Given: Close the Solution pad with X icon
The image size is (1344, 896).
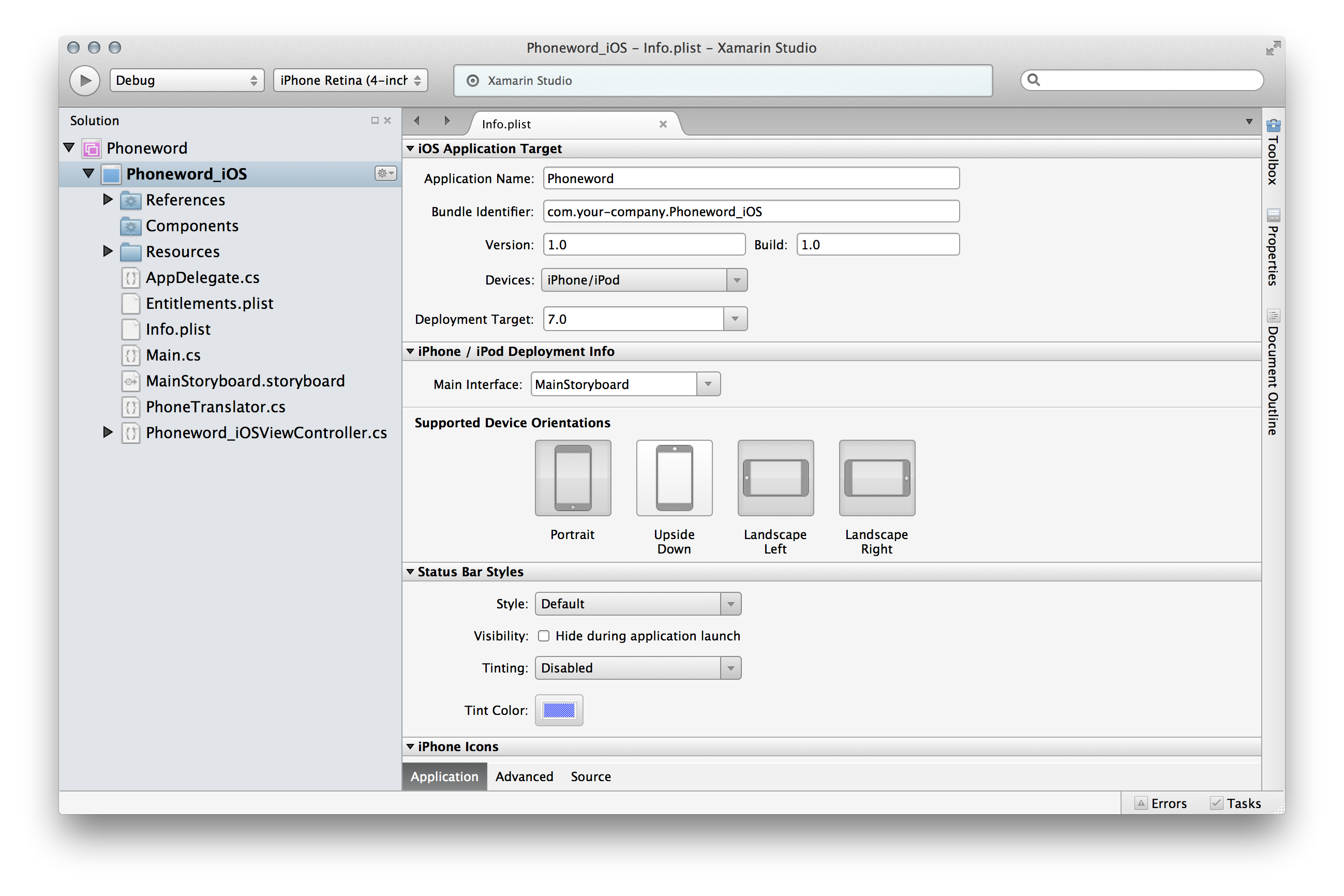Looking at the screenshot, I should click(387, 121).
